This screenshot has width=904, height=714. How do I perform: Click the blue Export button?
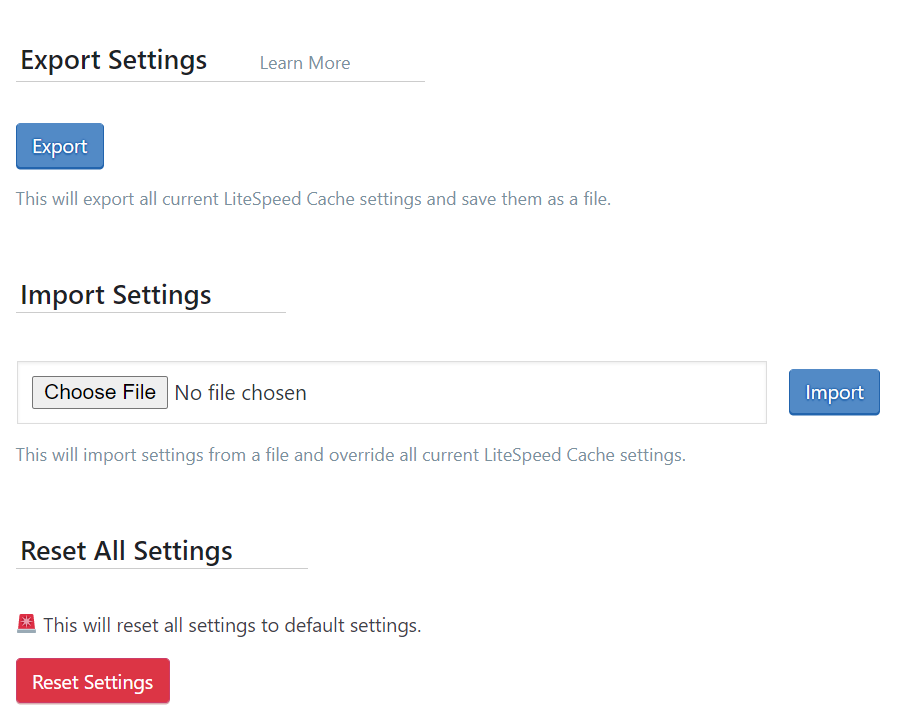pos(60,146)
